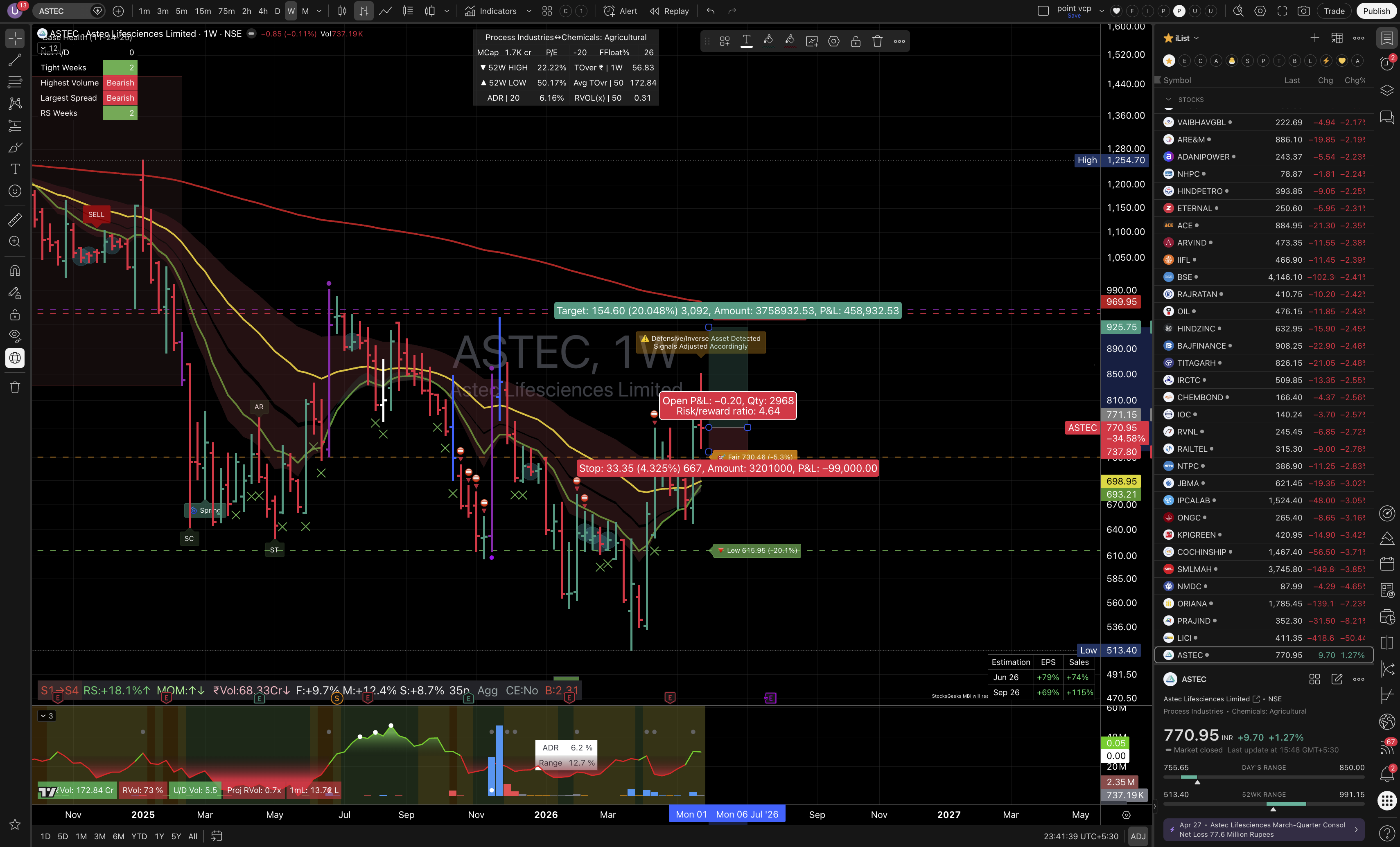Select the brush drawing tool
Image resolution: width=1400 pixels, height=847 pixels.
pos(15,148)
